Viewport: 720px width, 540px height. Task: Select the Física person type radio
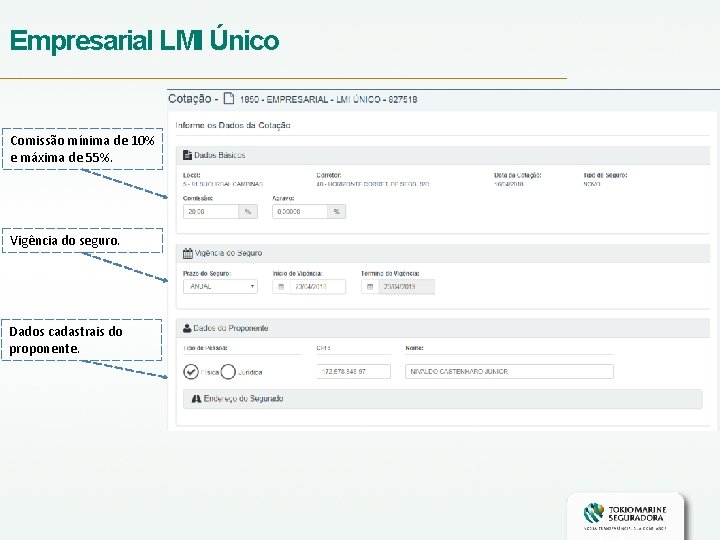(x=191, y=371)
